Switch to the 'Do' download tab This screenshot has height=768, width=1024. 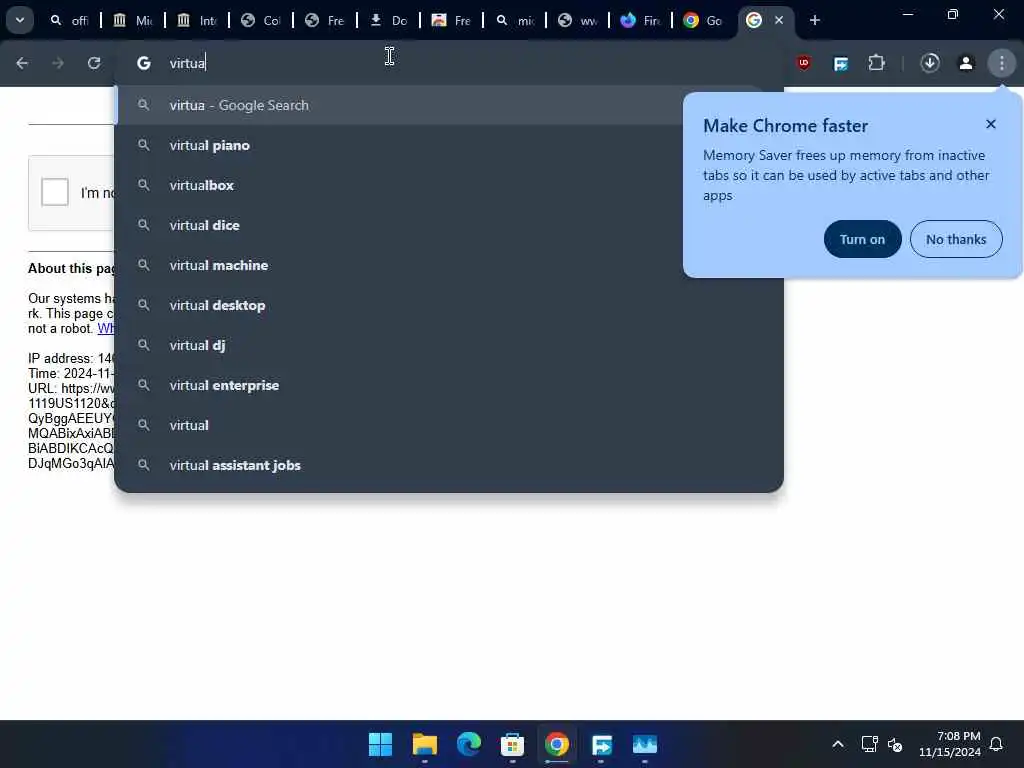[389, 20]
